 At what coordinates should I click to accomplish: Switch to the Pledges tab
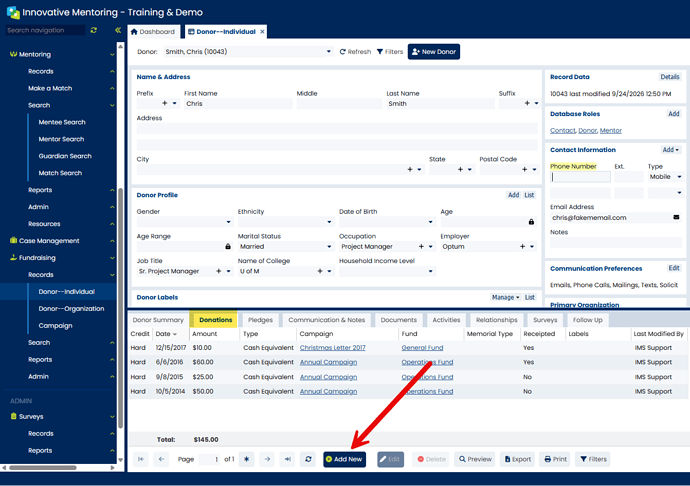coord(260,320)
